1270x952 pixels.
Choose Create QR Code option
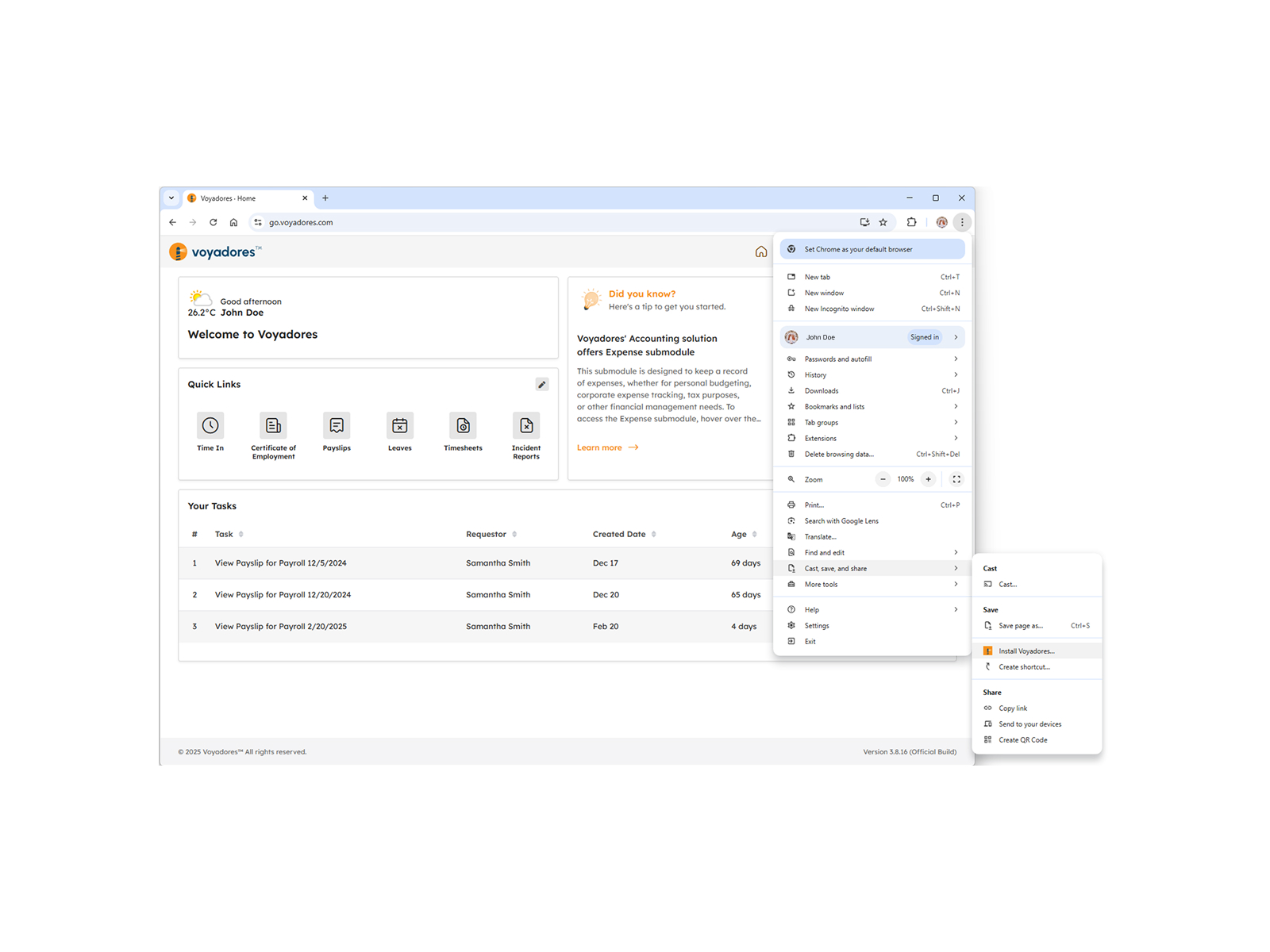pos(1037,740)
